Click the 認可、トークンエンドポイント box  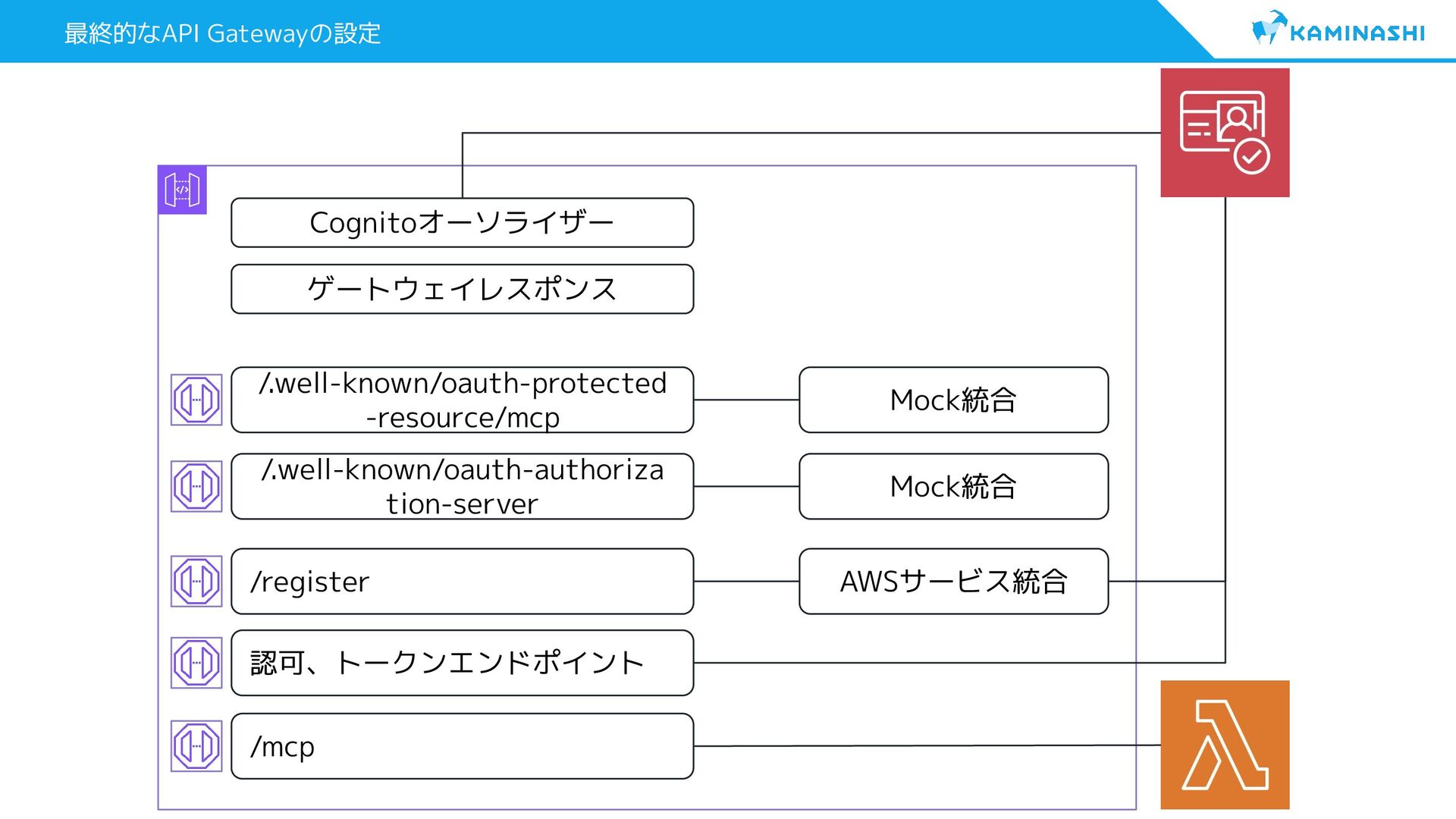[462, 663]
